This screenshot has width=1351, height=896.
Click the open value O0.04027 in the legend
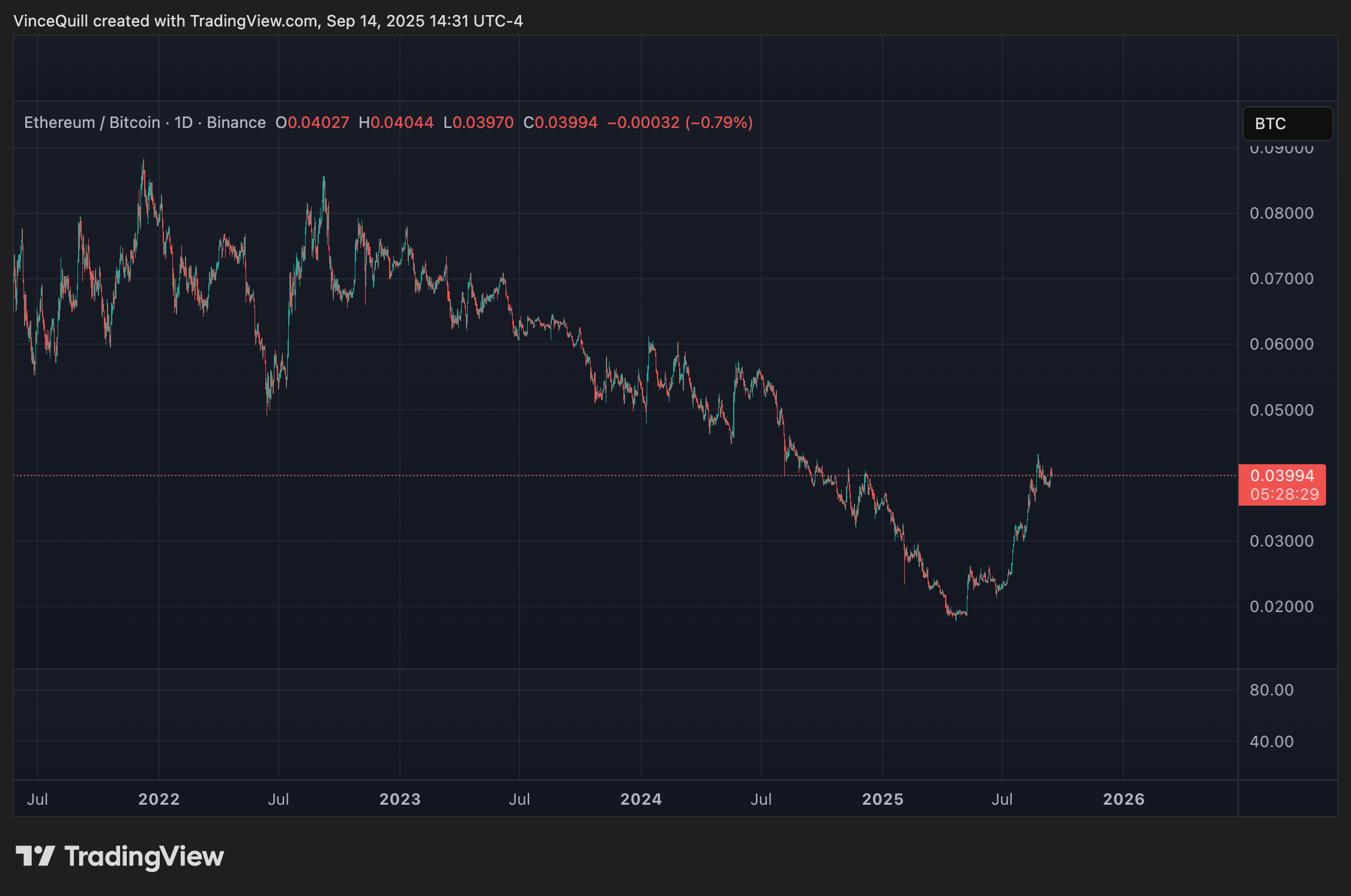point(313,123)
